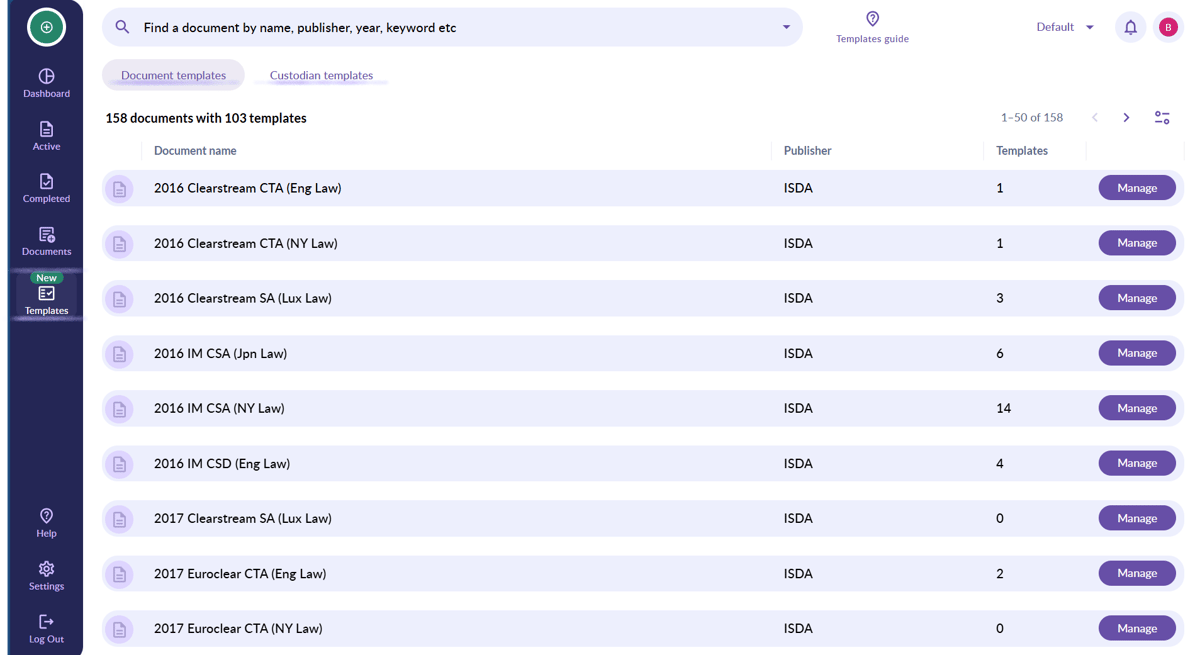Manage 2017 Euroclear CTA (Eng Law)
Screen dimensions: 1200x655
click(1137, 573)
